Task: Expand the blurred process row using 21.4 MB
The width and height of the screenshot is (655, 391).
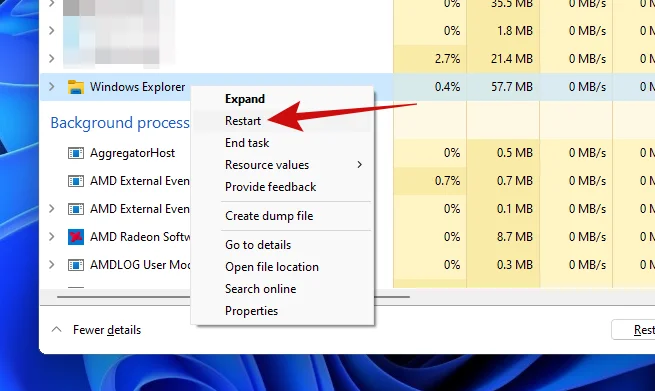Action: click(51, 58)
